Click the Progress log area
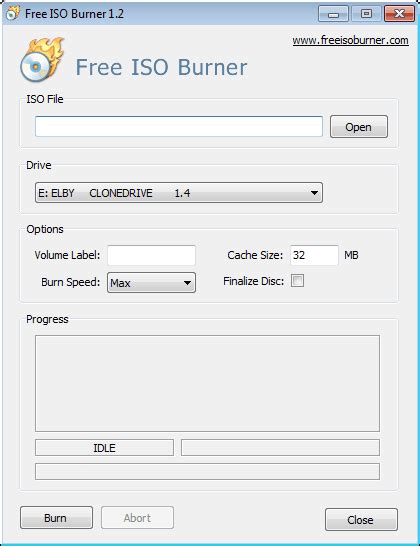 [207, 383]
